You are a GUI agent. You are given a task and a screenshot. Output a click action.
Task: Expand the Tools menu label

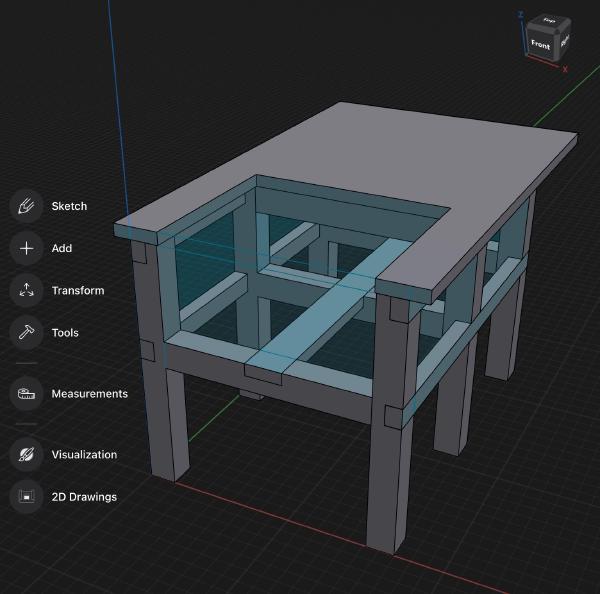click(x=65, y=332)
